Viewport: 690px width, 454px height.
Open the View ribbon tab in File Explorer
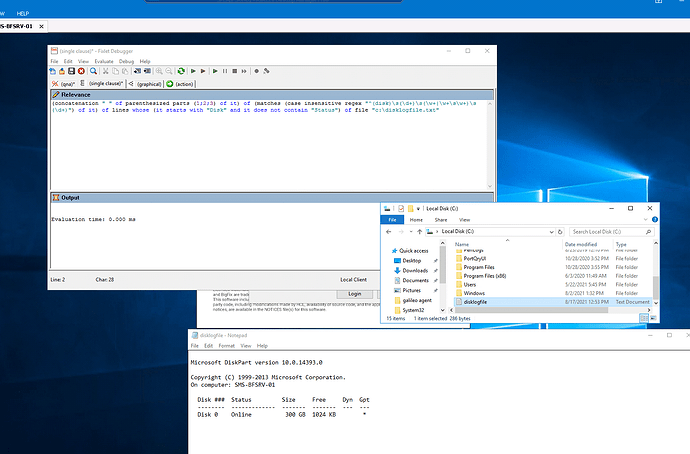click(x=465, y=220)
